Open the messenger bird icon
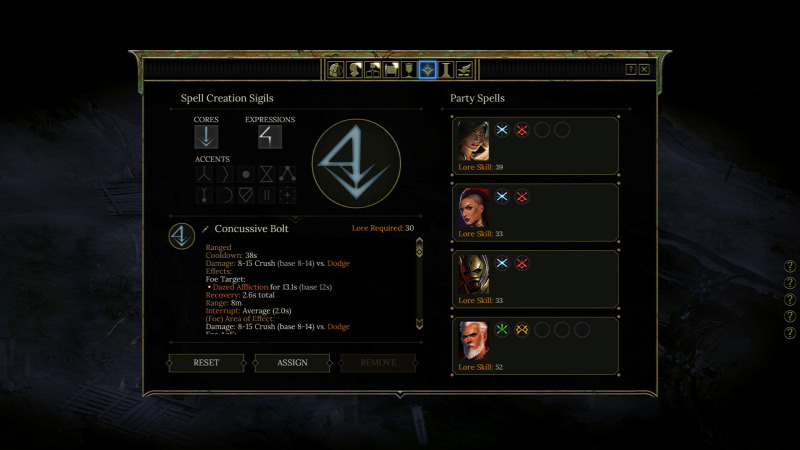The image size is (800, 450). (x=464, y=69)
